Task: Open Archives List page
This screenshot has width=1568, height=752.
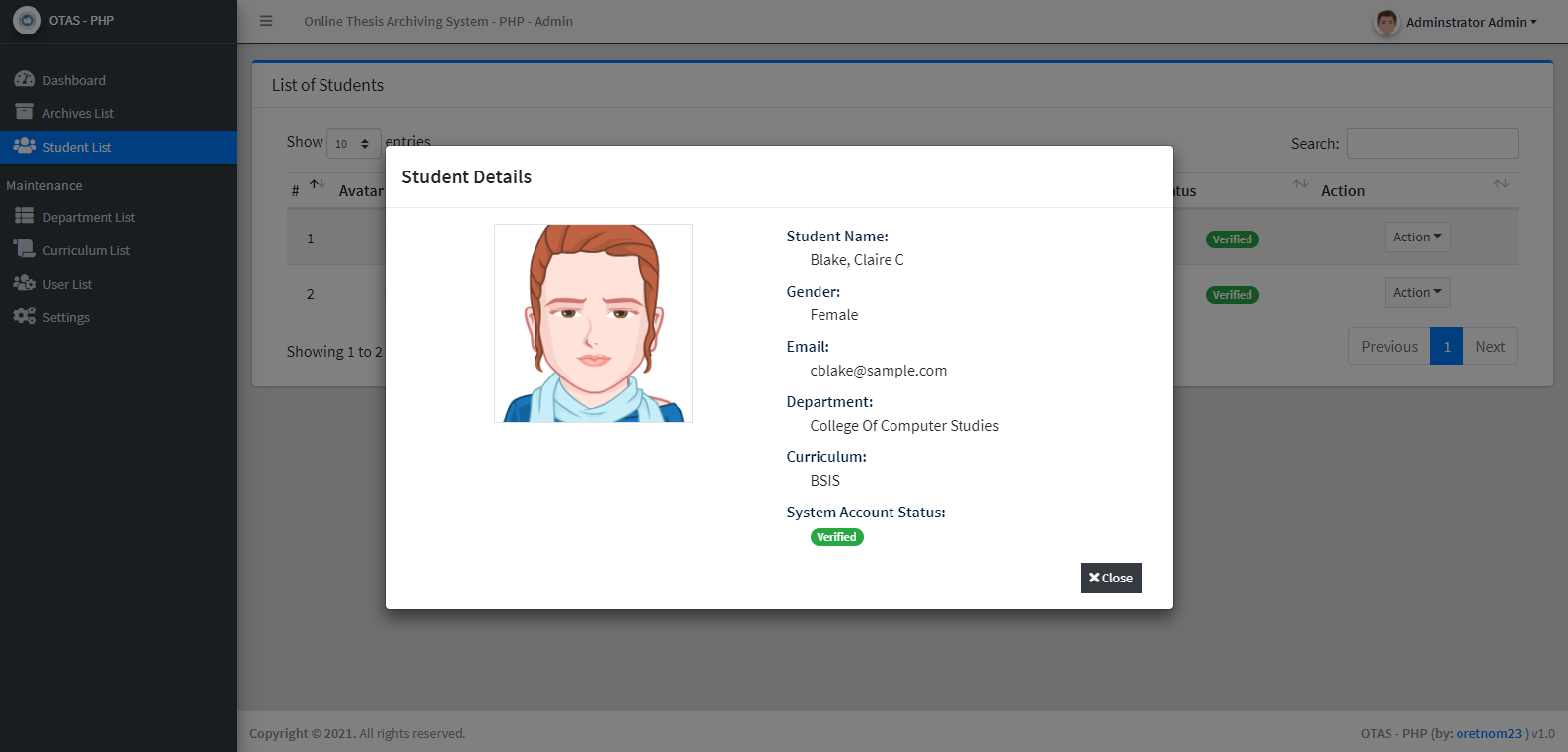Action: [x=118, y=113]
